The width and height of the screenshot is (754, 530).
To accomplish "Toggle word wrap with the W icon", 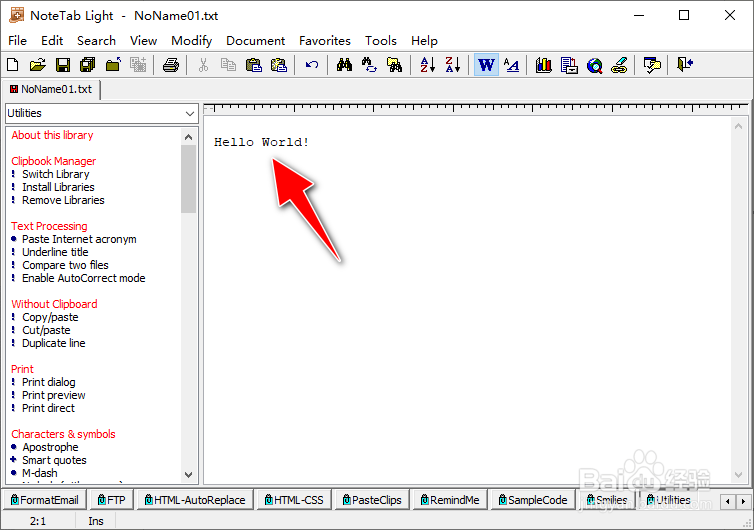I will (x=486, y=64).
